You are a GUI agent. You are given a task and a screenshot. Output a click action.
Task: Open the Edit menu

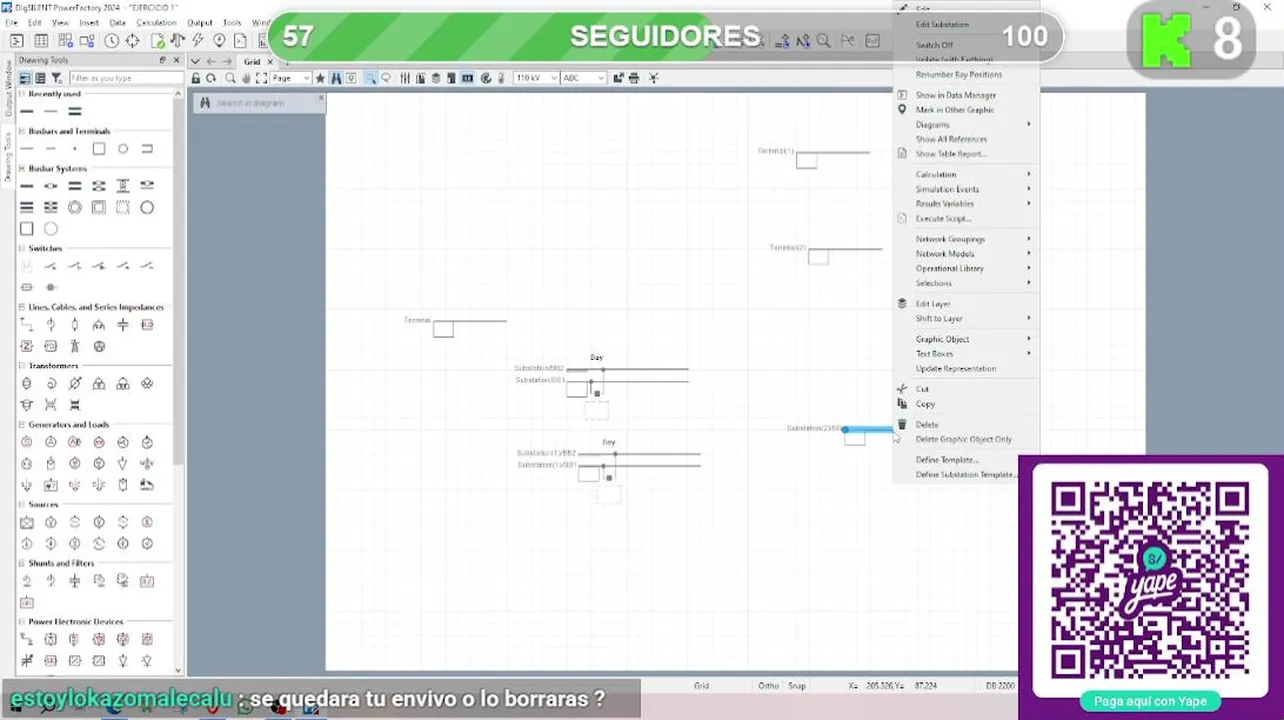(x=35, y=22)
